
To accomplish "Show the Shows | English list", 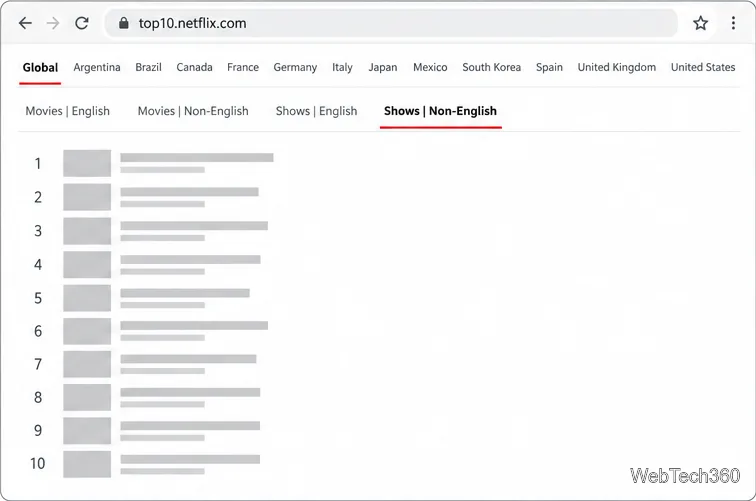I will coord(316,111).
